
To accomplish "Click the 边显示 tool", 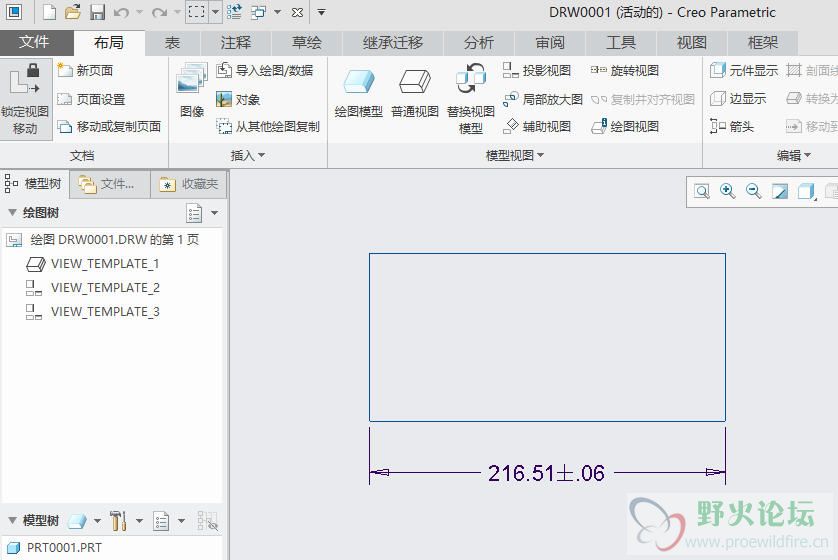I will (x=738, y=98).
